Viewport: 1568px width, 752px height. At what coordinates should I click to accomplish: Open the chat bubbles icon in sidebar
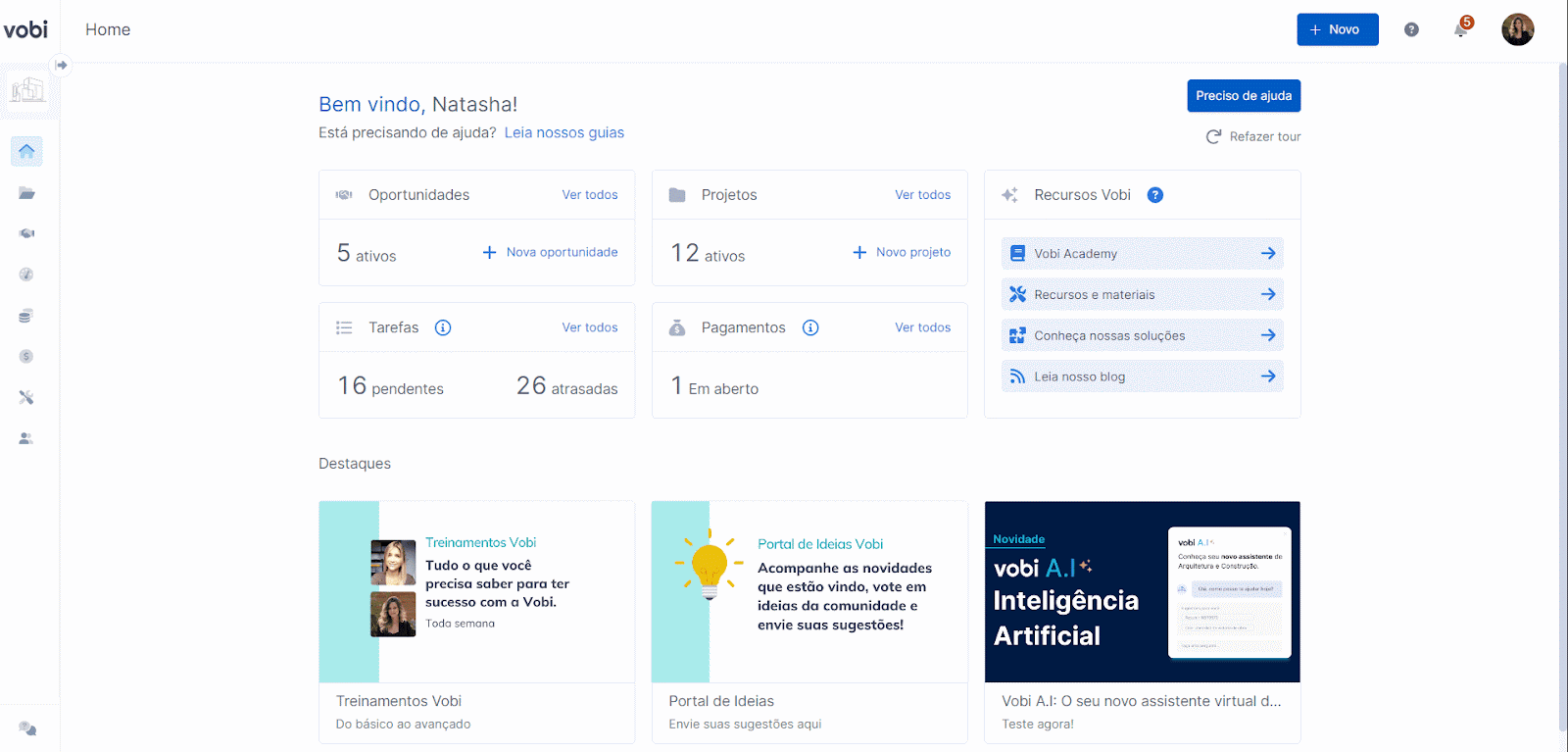click(x=27, y=728)
